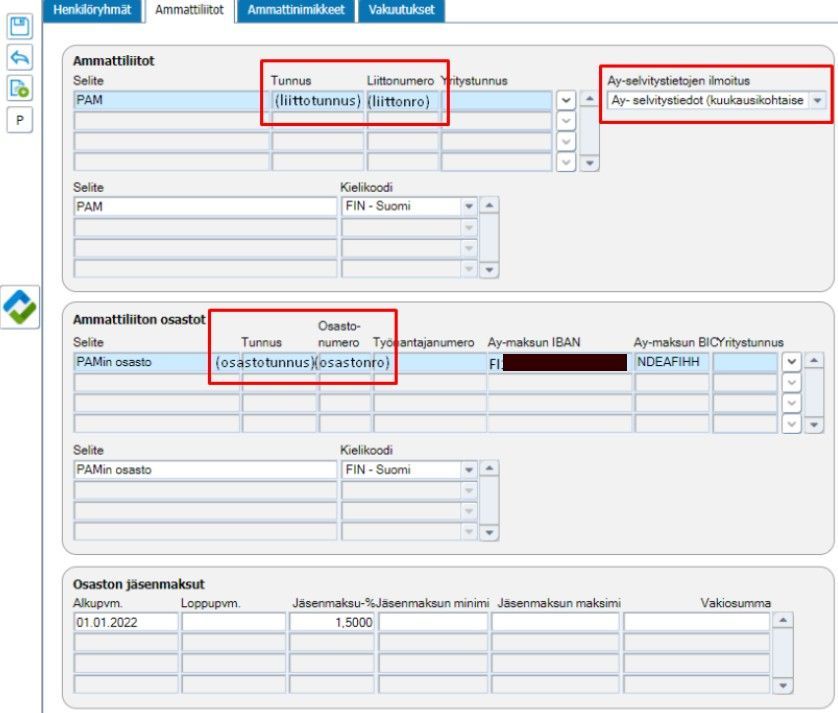Select PAMin osasto row in osastot list
838x713 pixels.
point(156,362)
